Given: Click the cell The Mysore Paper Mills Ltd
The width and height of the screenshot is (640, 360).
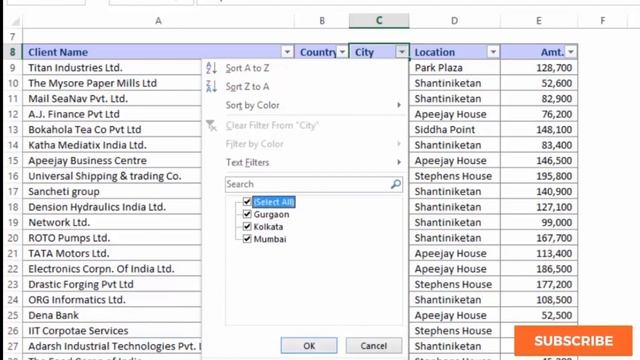Looking at the screenshot, I should click(112, 83).
